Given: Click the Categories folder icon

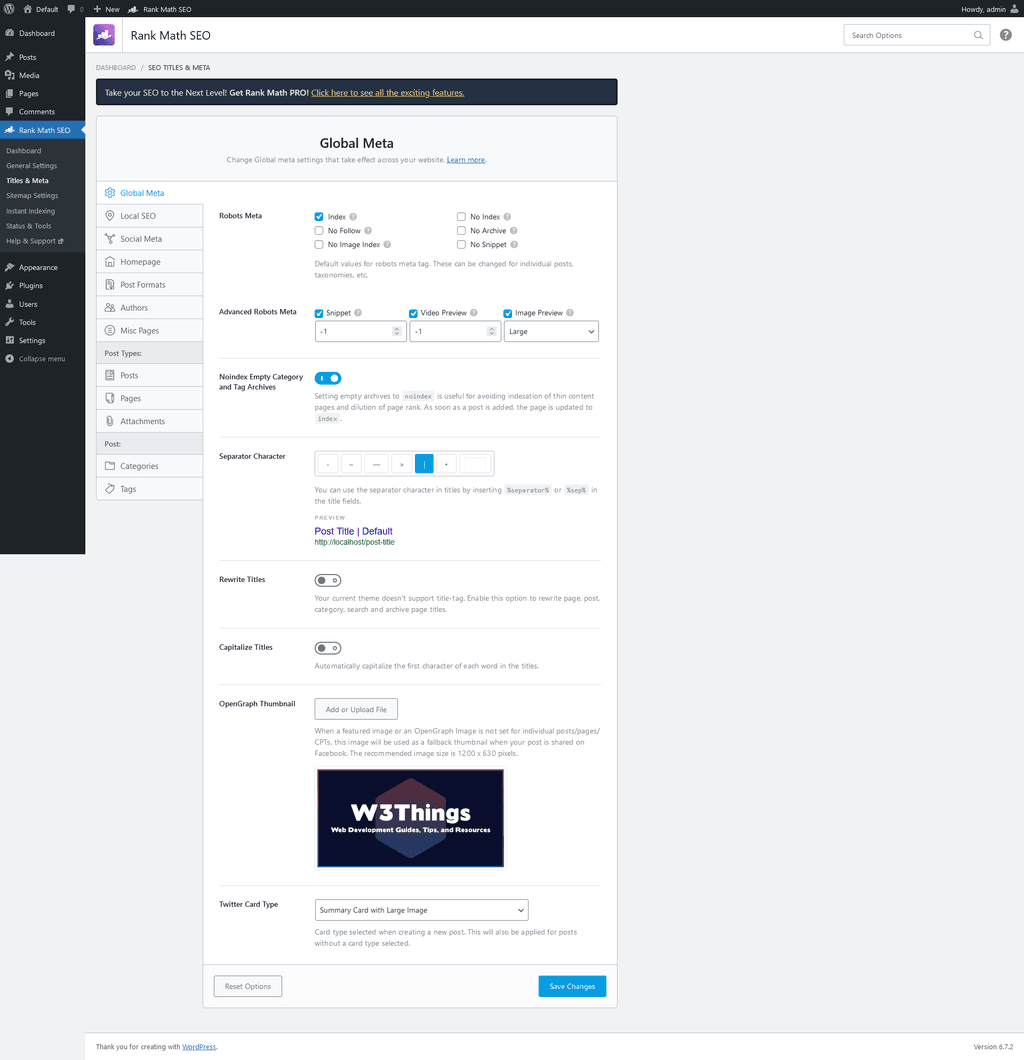Looking at the screenshot, I should click(109, 466).
